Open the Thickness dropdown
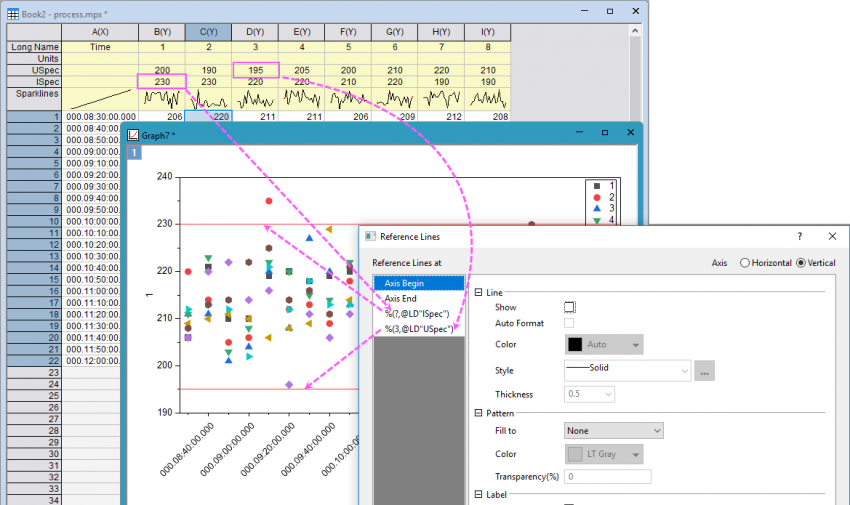This screenshot has width=850, height=505. click(x=589, y=394)
